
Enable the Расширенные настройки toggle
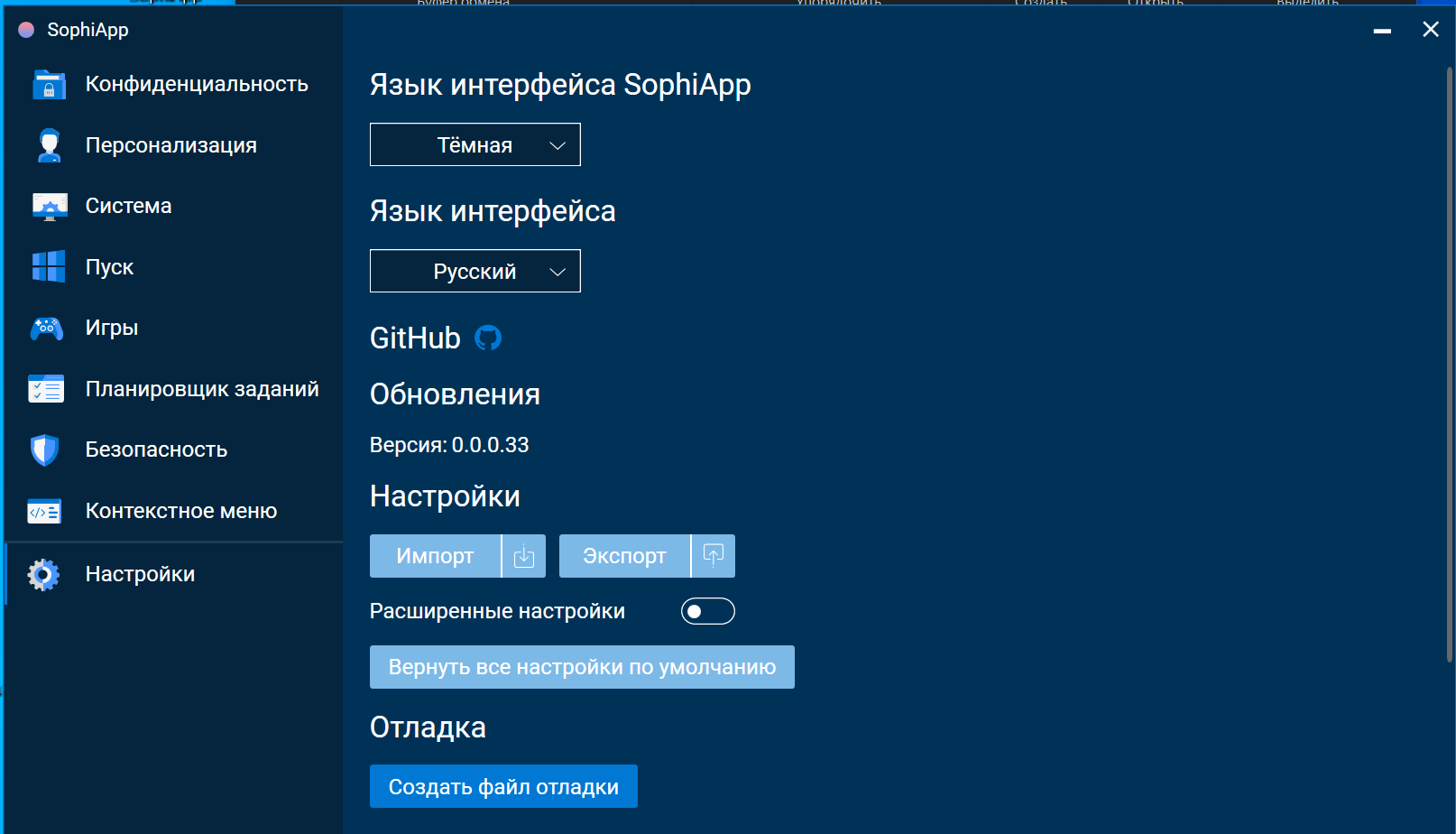(707, 611)
